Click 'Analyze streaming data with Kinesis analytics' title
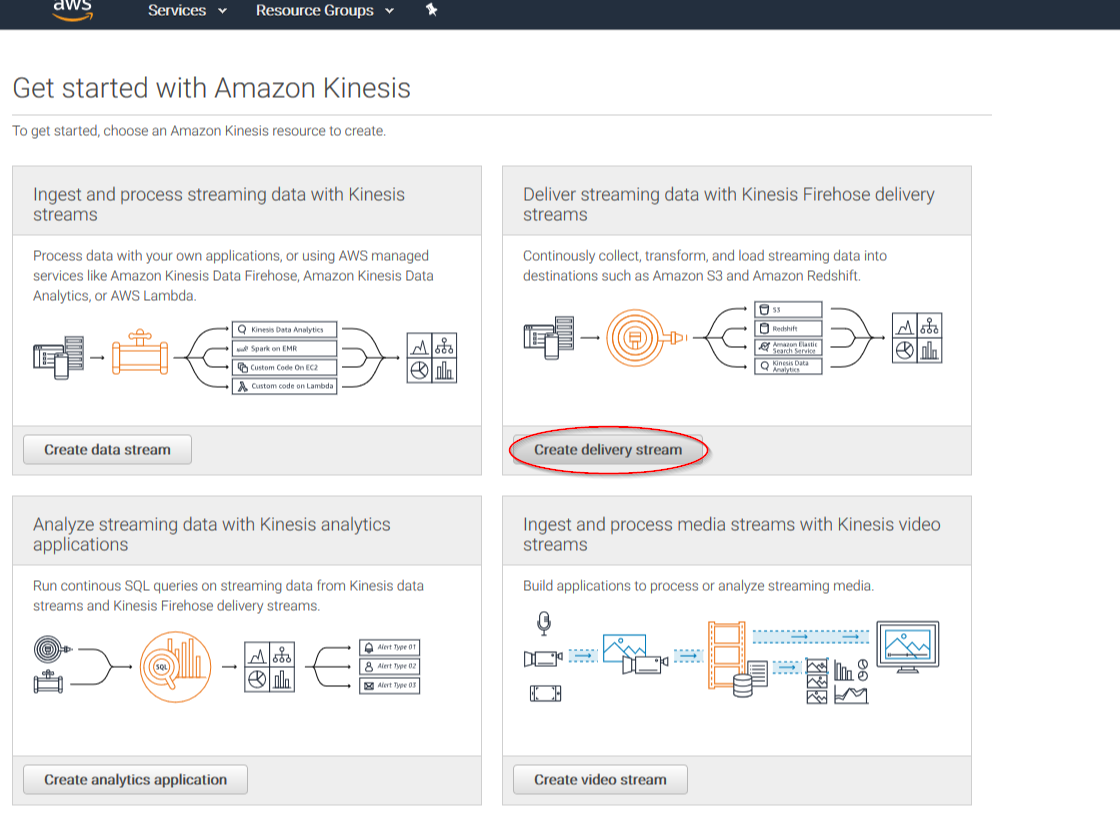Image resolution: width=1120 pixels, height=829 pixels. pyautogui.click(x=211, y=534)
